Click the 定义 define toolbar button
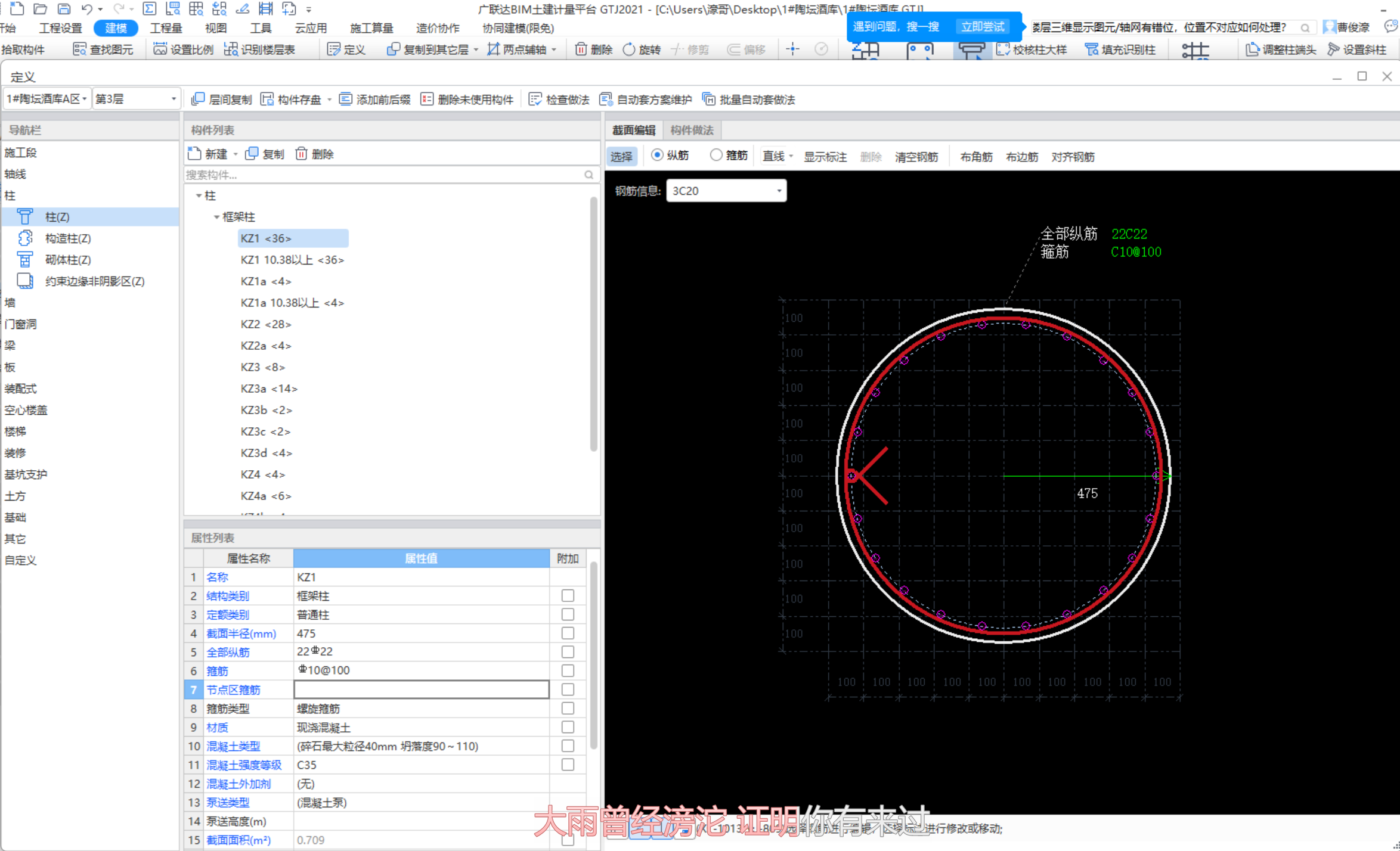 [x=346, y=49]
